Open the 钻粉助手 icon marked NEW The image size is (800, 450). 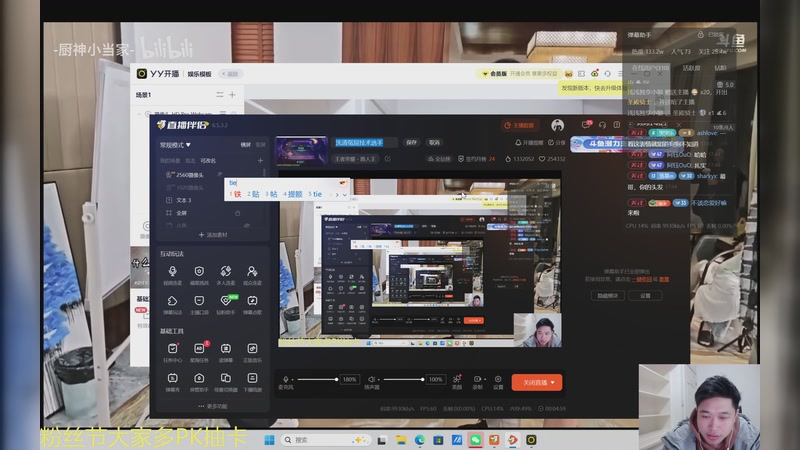(226, 301)
